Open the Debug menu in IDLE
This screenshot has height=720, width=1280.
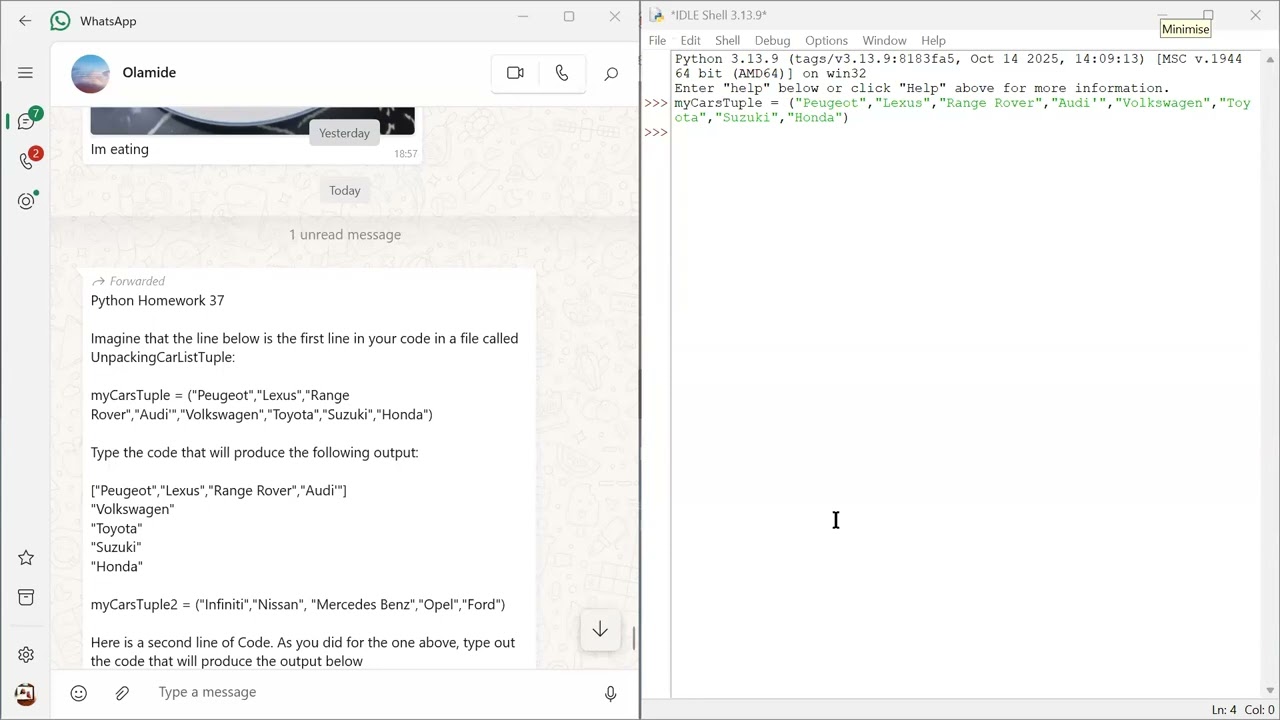pyautogui.click(x=772, y=41)
